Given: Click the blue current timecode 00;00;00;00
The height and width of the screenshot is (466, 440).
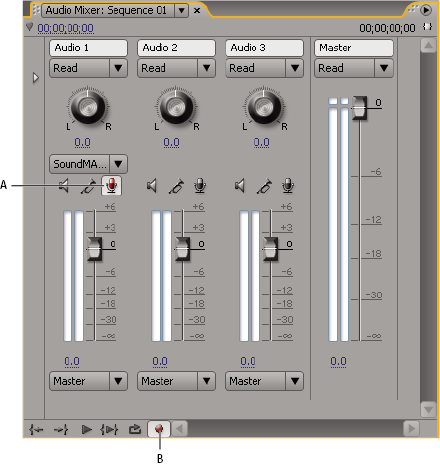Looking at the screenshot, I should (66, 28).
